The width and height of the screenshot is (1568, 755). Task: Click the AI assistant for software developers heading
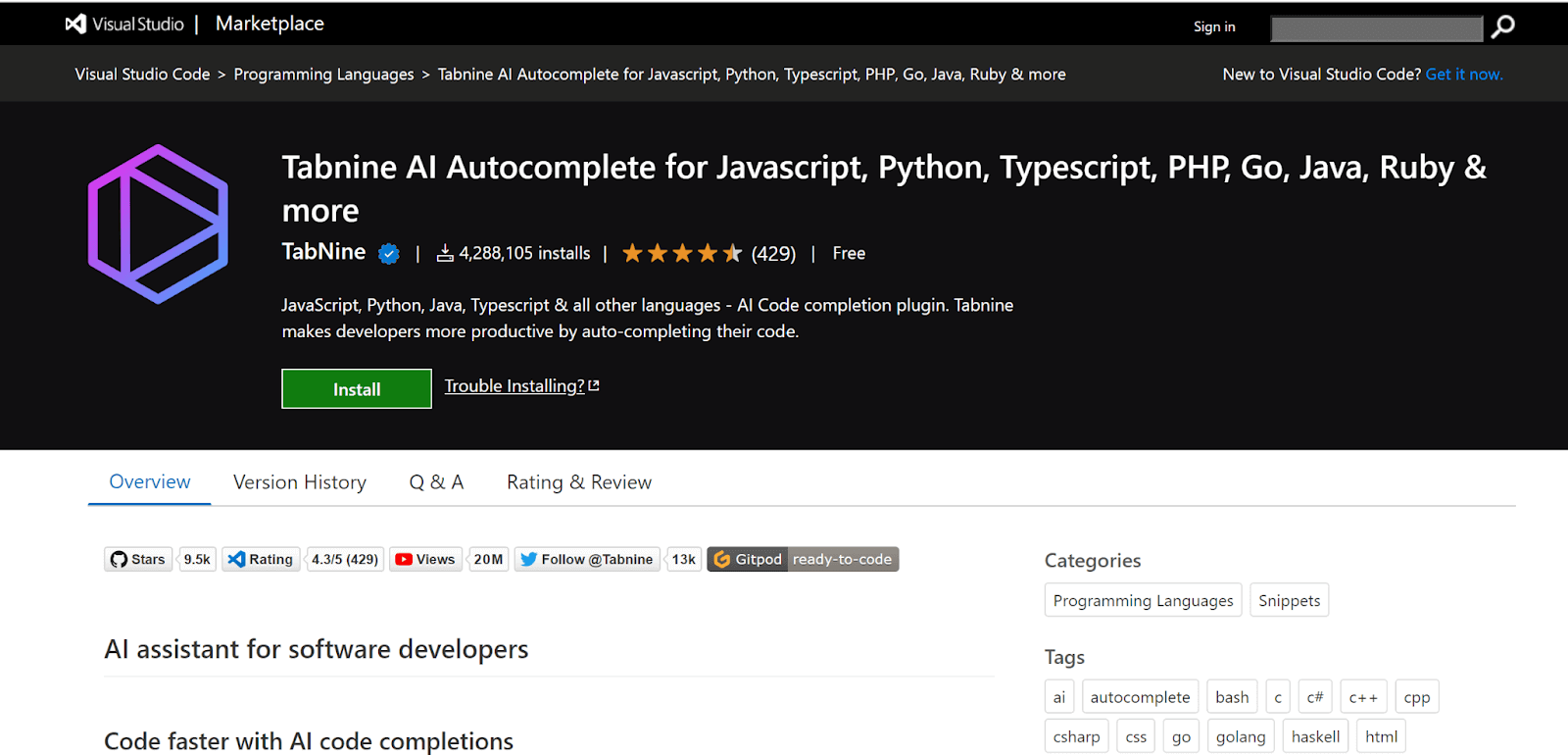[x=317, y=649]
